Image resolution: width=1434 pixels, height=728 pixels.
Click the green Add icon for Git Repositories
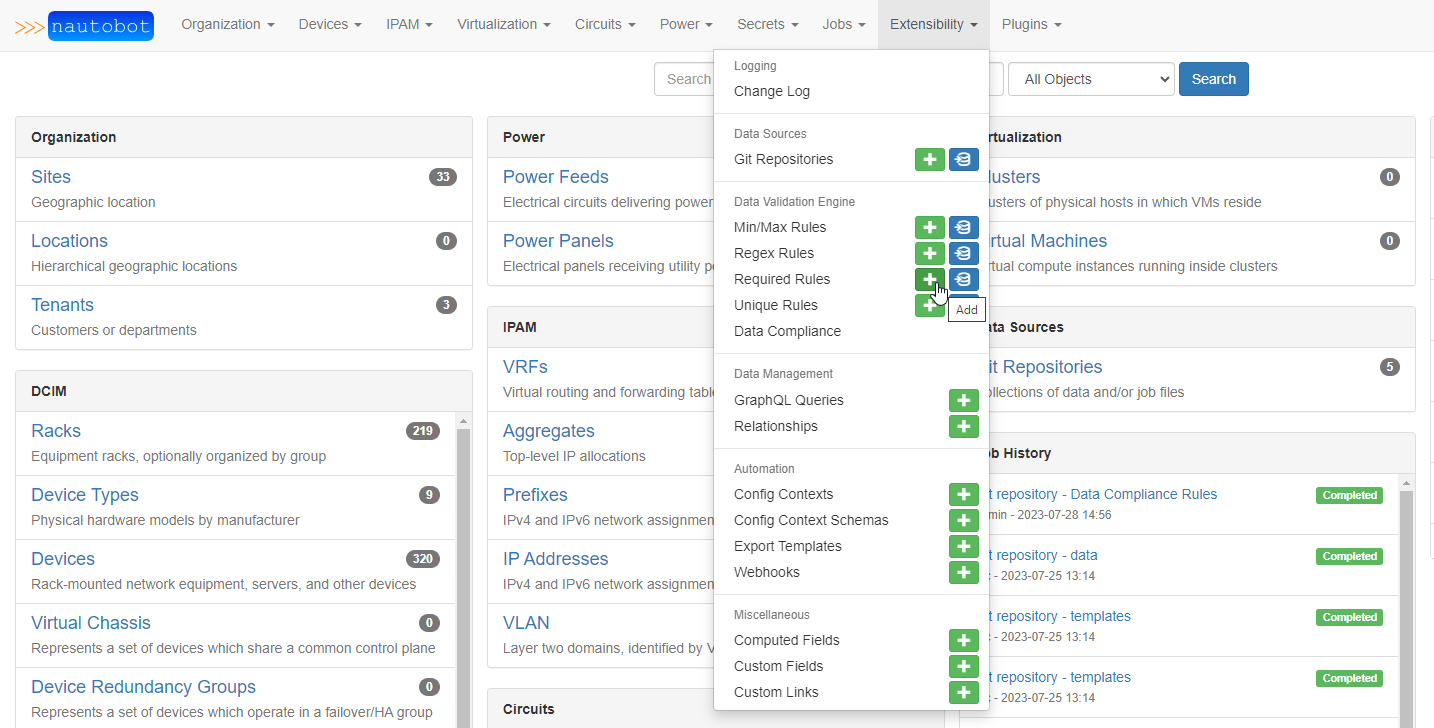(x=929, y=159)
